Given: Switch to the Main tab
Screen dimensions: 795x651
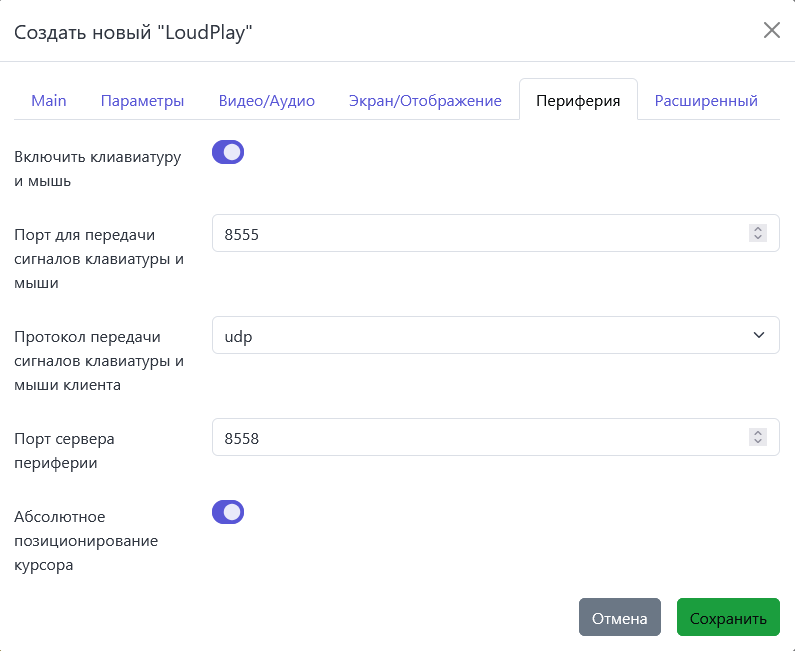Looking at the screenshot, I should point(49,101).
